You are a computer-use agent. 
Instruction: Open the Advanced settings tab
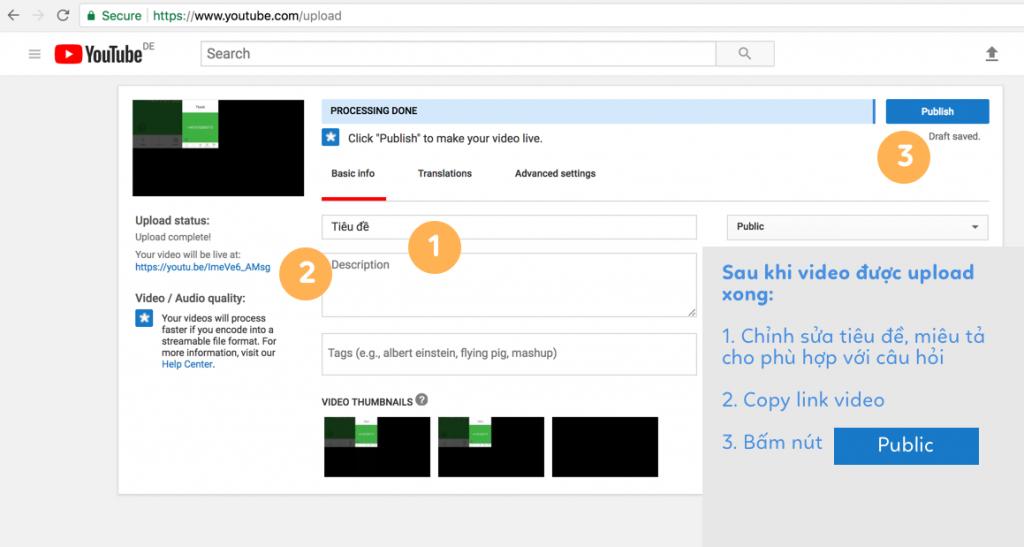click(555, 174)
